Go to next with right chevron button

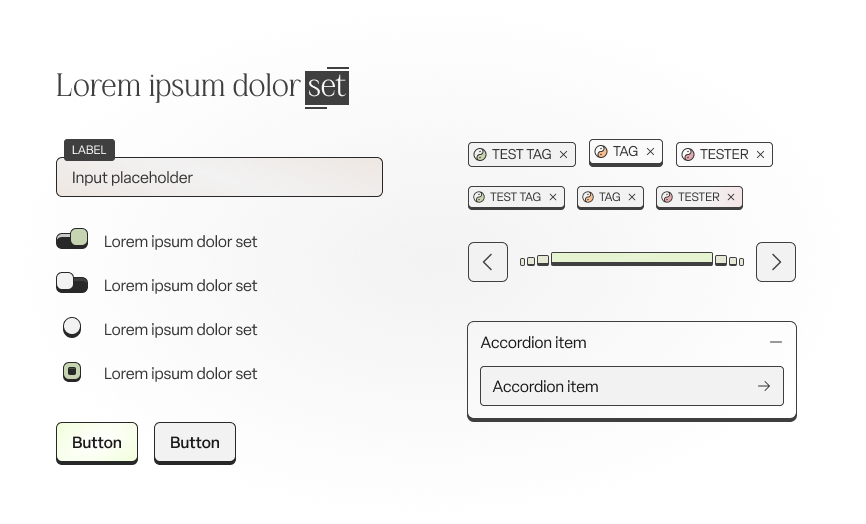click(x=776, y=262)
